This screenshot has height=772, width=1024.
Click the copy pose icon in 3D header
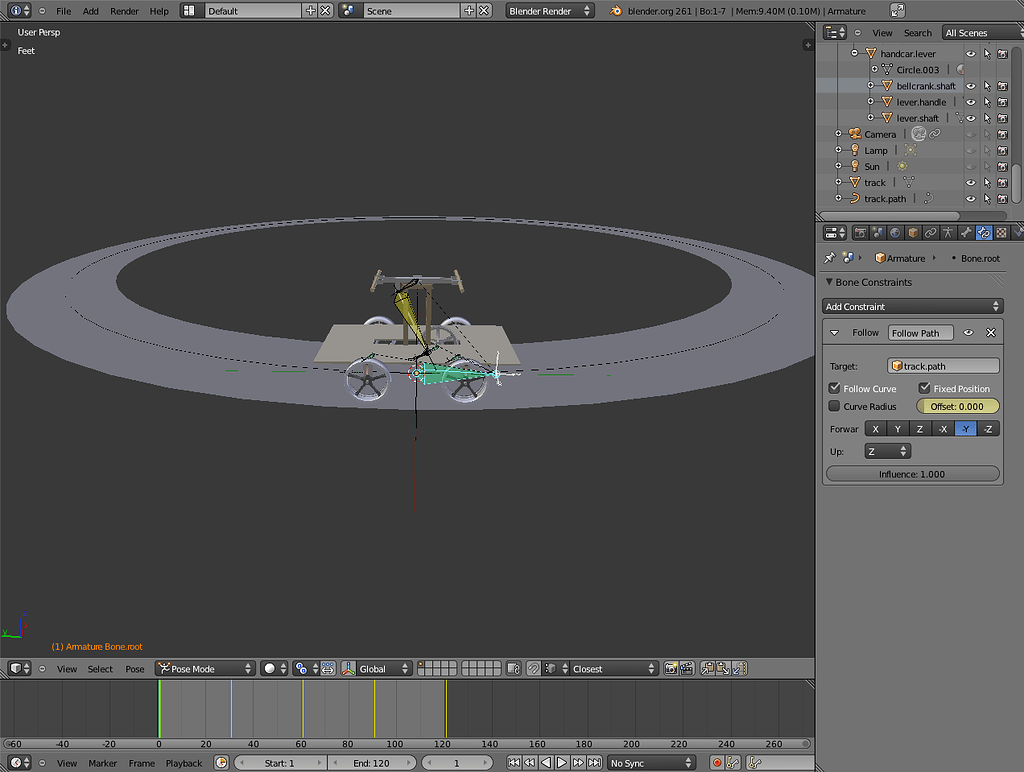[707, 669]
